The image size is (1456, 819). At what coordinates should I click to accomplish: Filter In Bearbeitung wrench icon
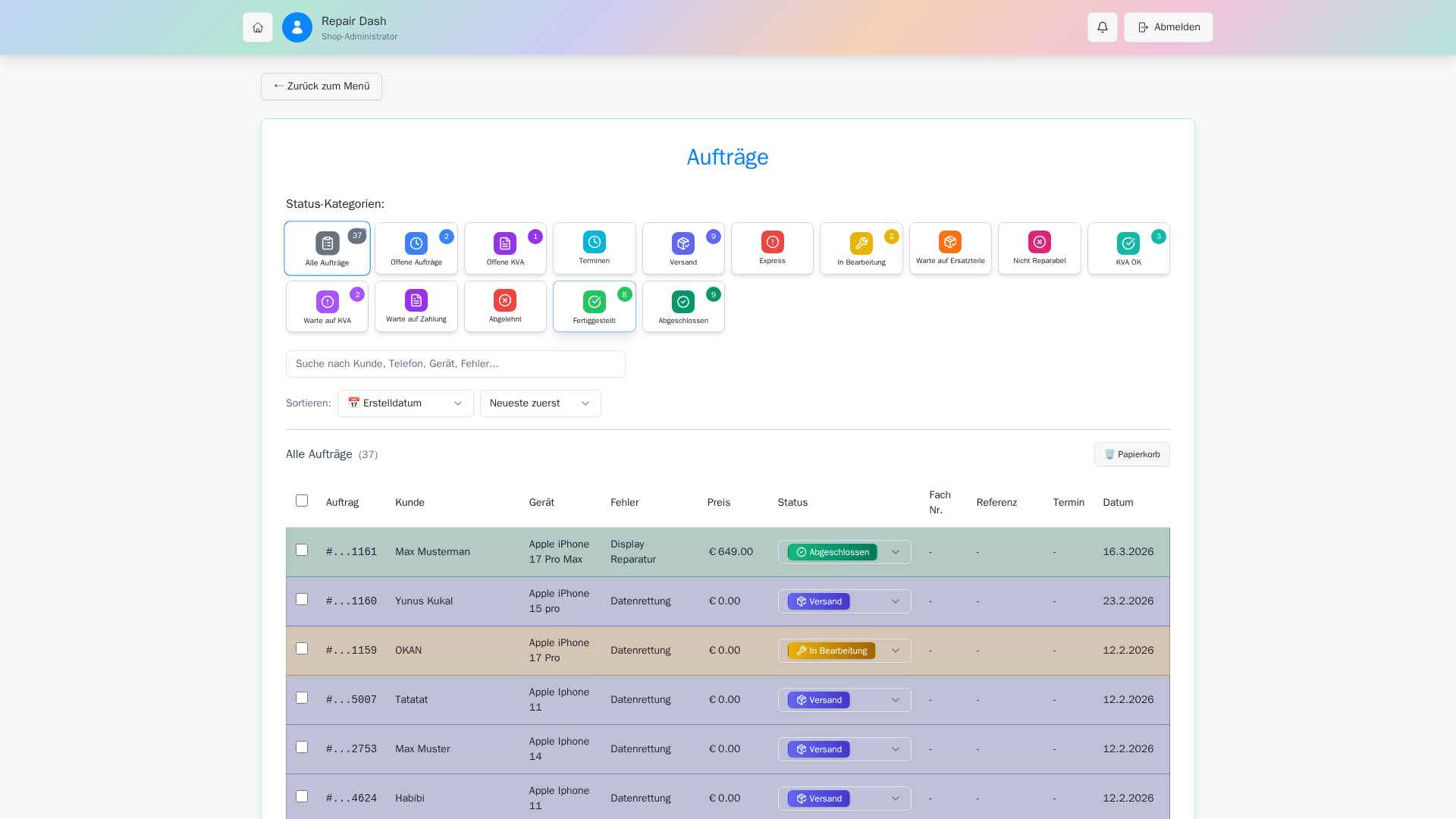[861, 243]
